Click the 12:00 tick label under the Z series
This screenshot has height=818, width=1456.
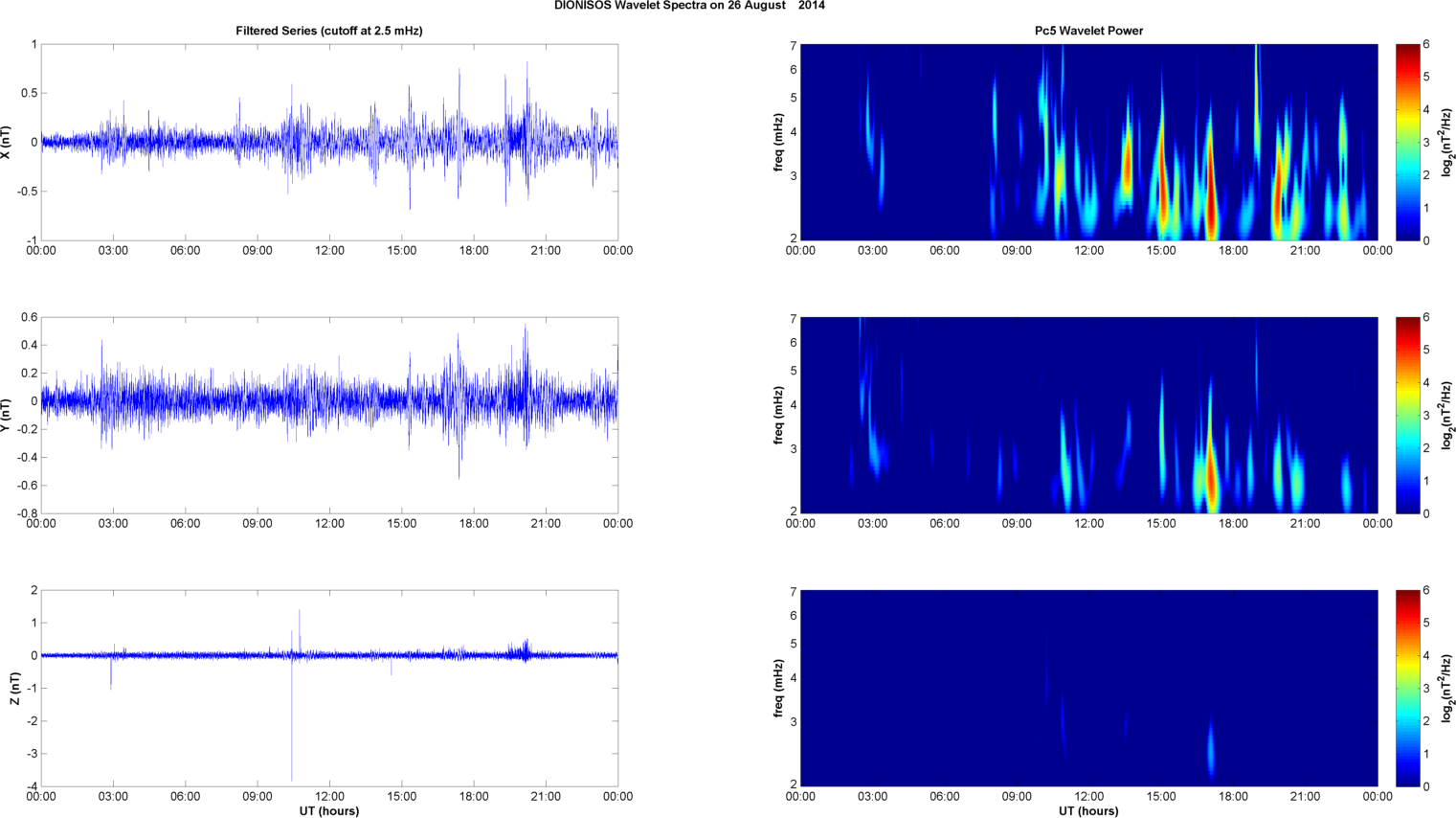pos(329,796)
